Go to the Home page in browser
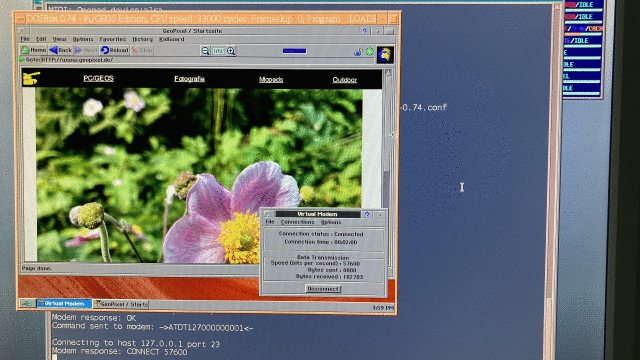 pyautogui.click(x=33, y=50)
